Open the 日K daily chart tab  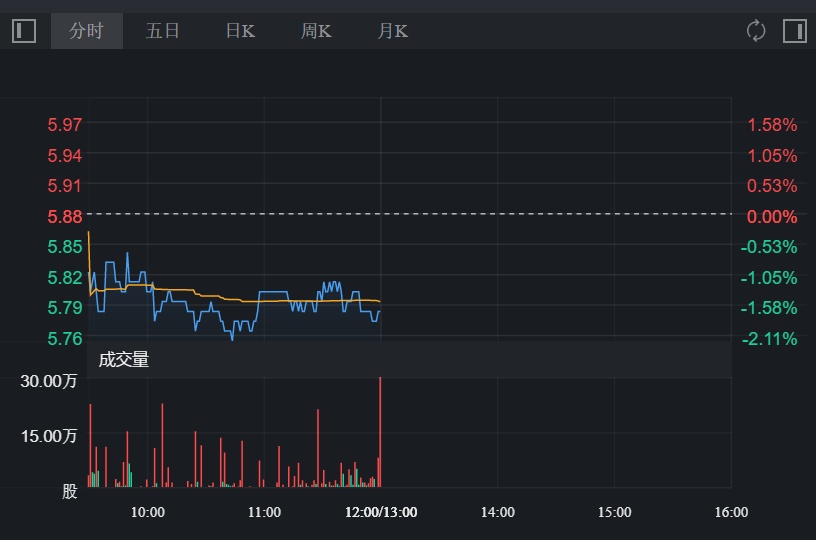(x=240, y=31)
